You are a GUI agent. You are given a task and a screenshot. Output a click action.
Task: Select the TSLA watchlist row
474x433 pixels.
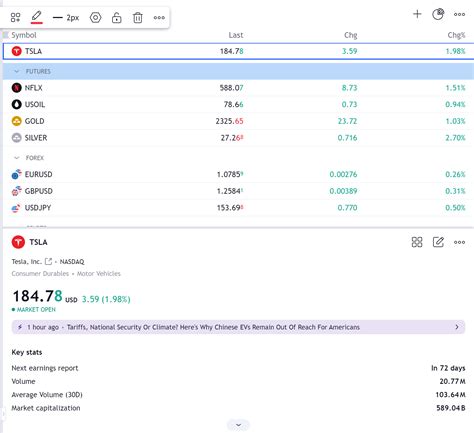tap(238, 51)
